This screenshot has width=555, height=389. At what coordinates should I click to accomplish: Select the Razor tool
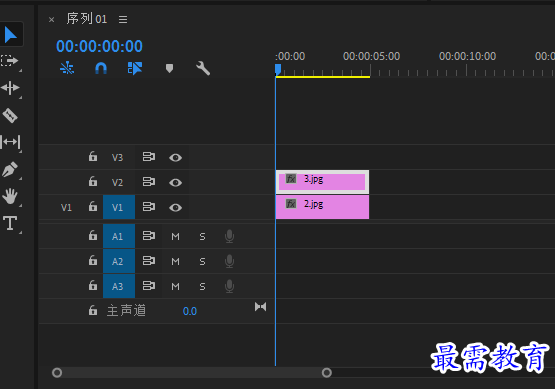point(10,115)
